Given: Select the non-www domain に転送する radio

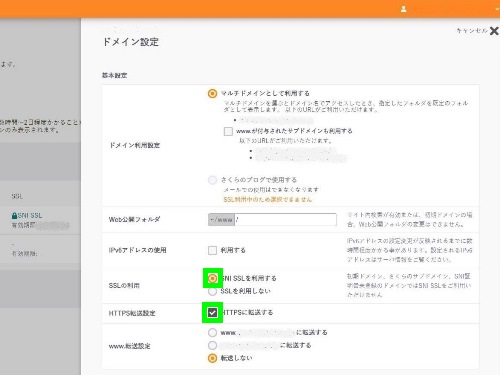Looking at the screenshot, I should pos(212,345).
